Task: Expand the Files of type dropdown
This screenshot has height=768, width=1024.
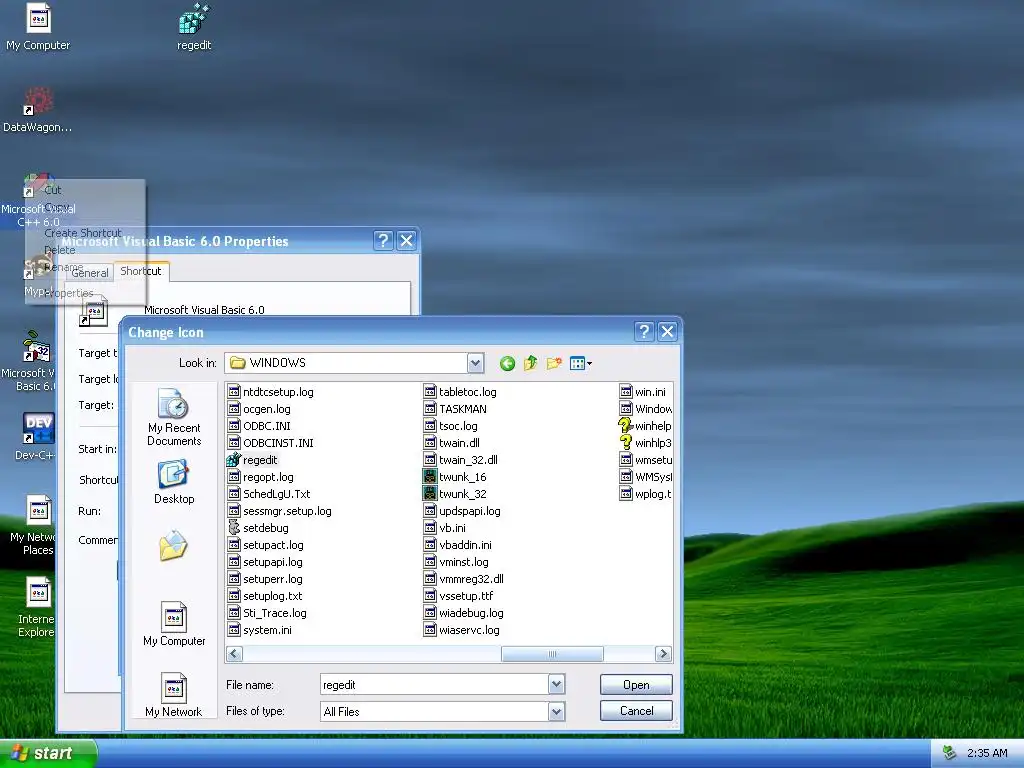Action: point(556,711)
